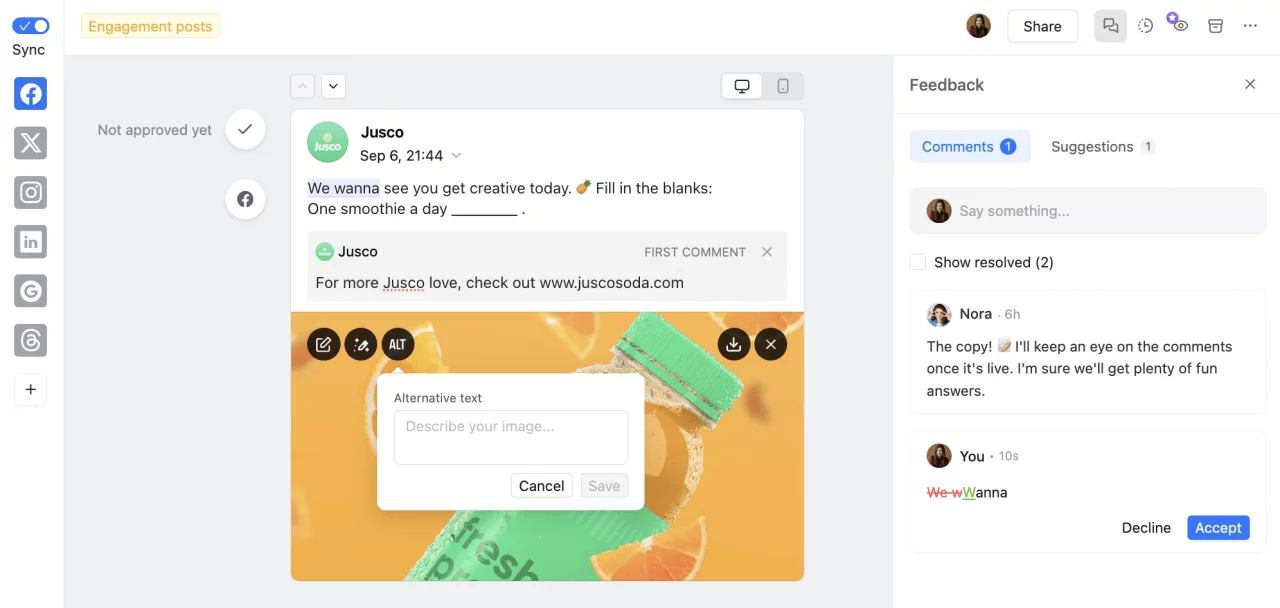Viewport: 1280px width, 608px height.
Task: Click the Accept button on the suggestion
Action: click(1218, 527)
